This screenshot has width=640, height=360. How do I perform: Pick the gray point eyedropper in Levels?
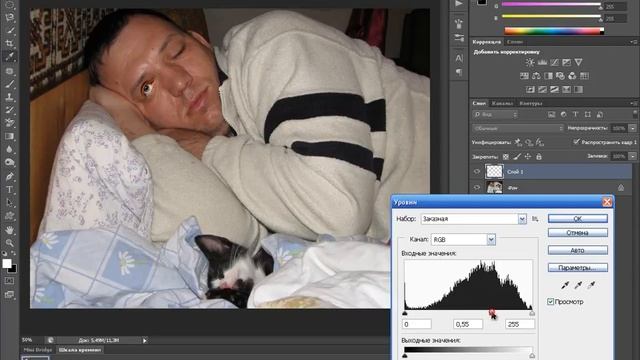tap(578, 285)
